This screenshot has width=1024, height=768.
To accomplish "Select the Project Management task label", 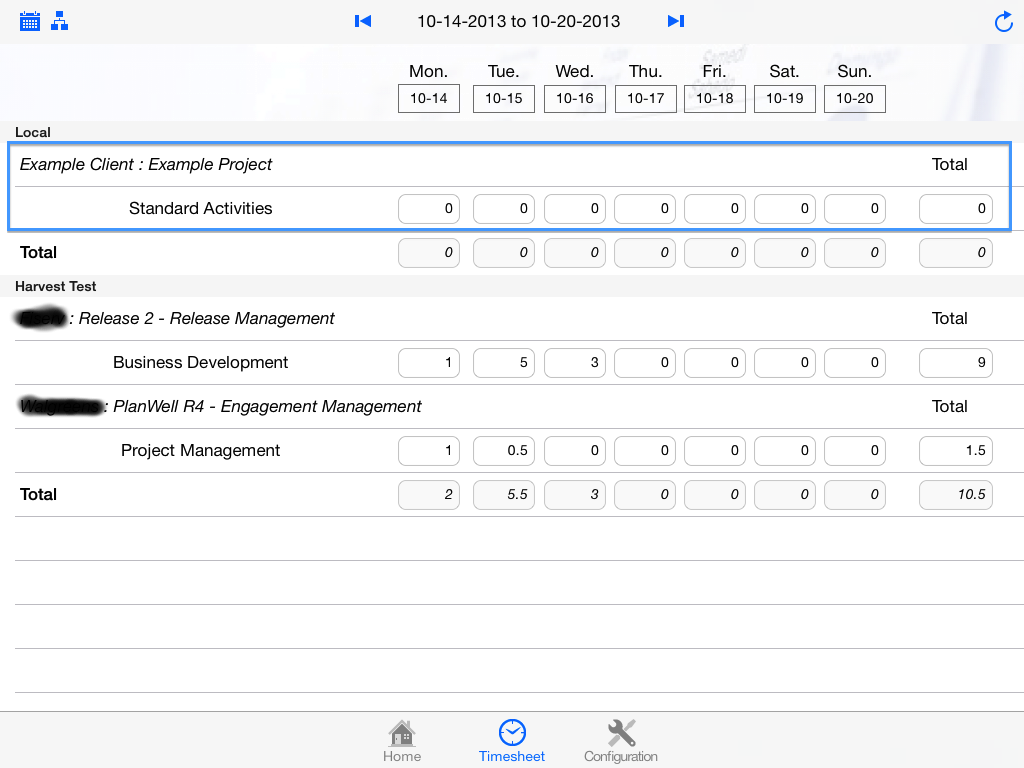I will (200, 451).
